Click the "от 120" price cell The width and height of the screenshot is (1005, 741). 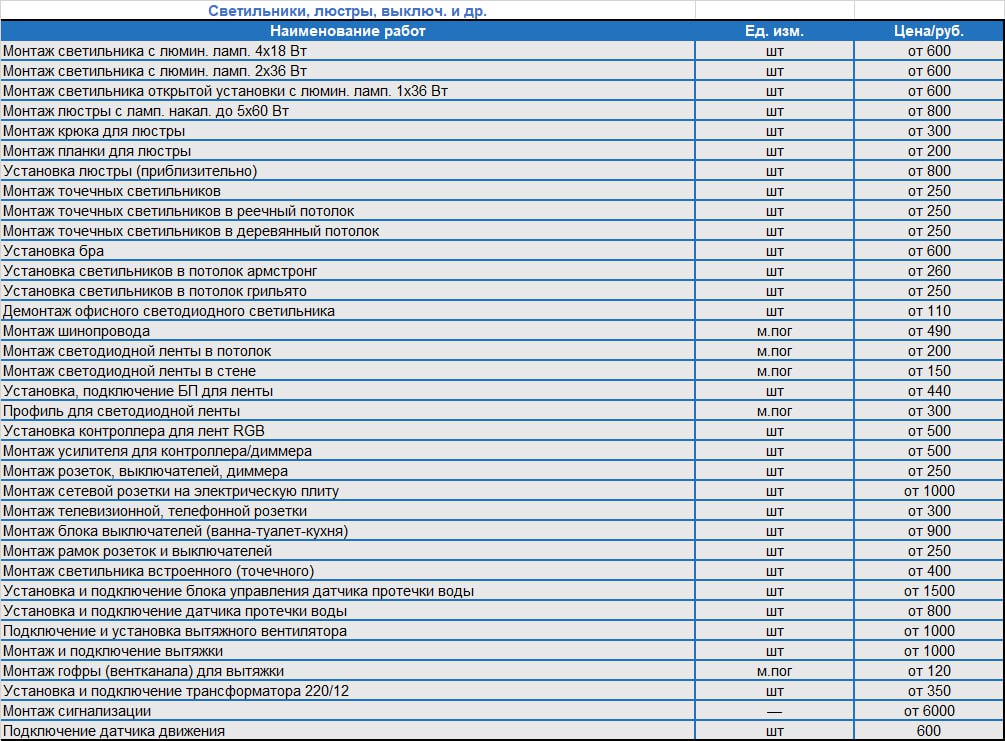click(x=929, y=671)
